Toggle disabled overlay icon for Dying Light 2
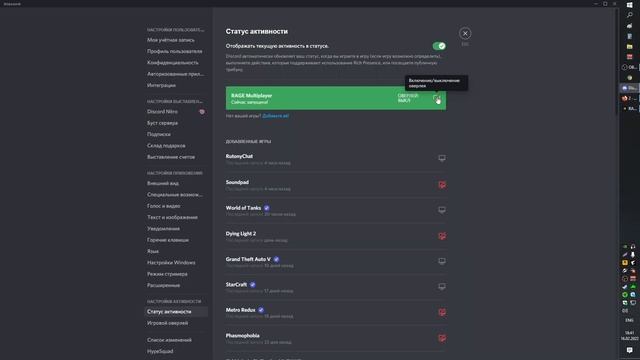 (x=442, y=236)
